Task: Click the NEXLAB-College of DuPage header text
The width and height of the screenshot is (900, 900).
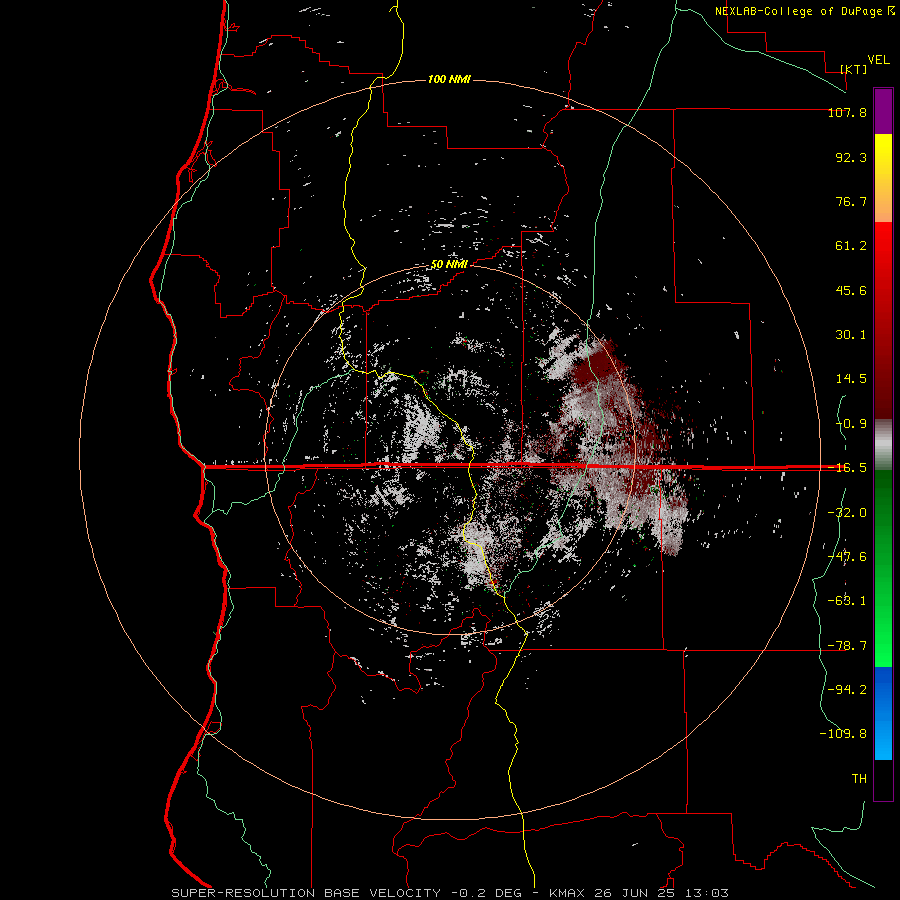Action: (x=804, y=11)
